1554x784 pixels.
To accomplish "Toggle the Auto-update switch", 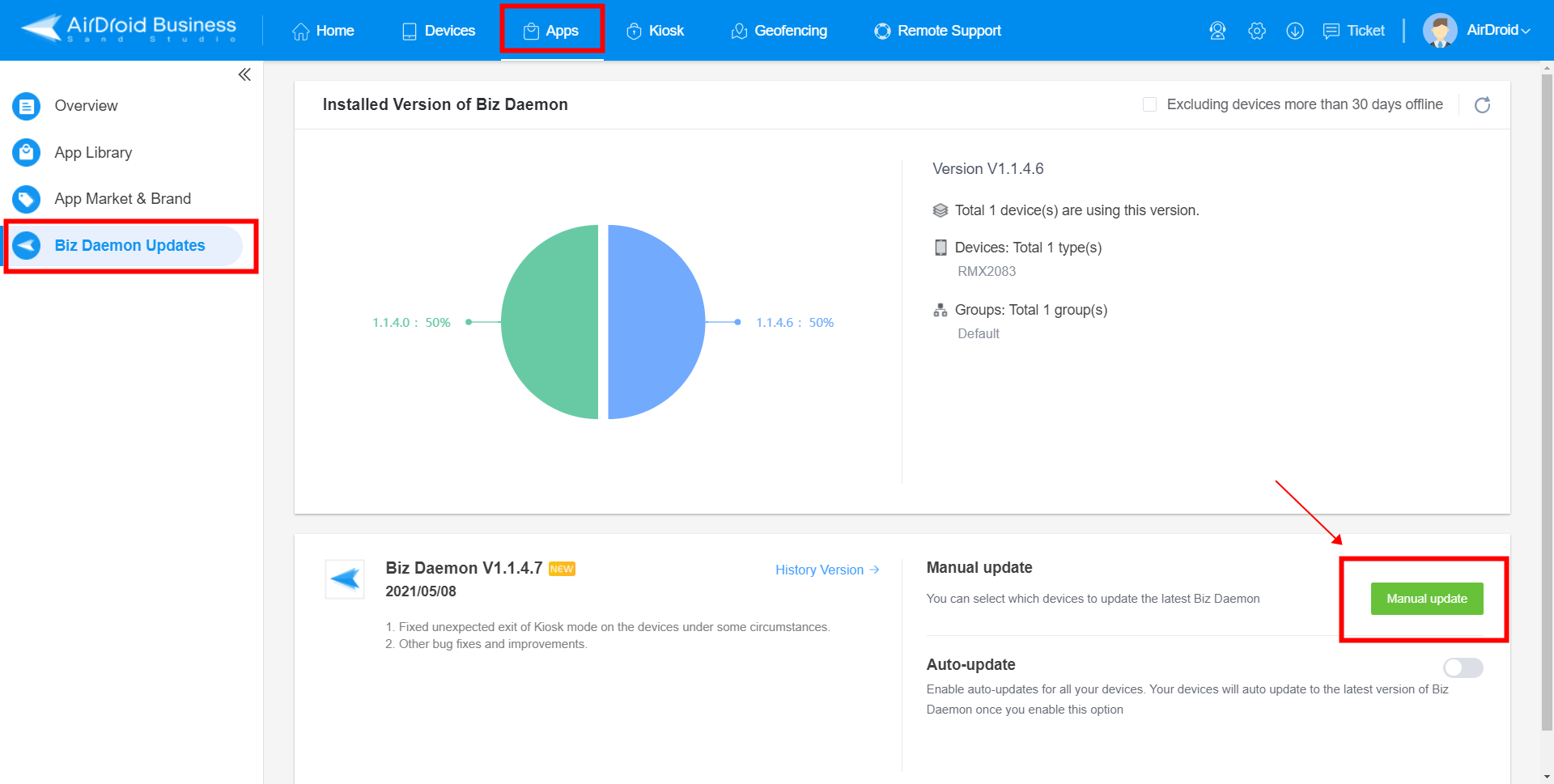I will 1463,667.
